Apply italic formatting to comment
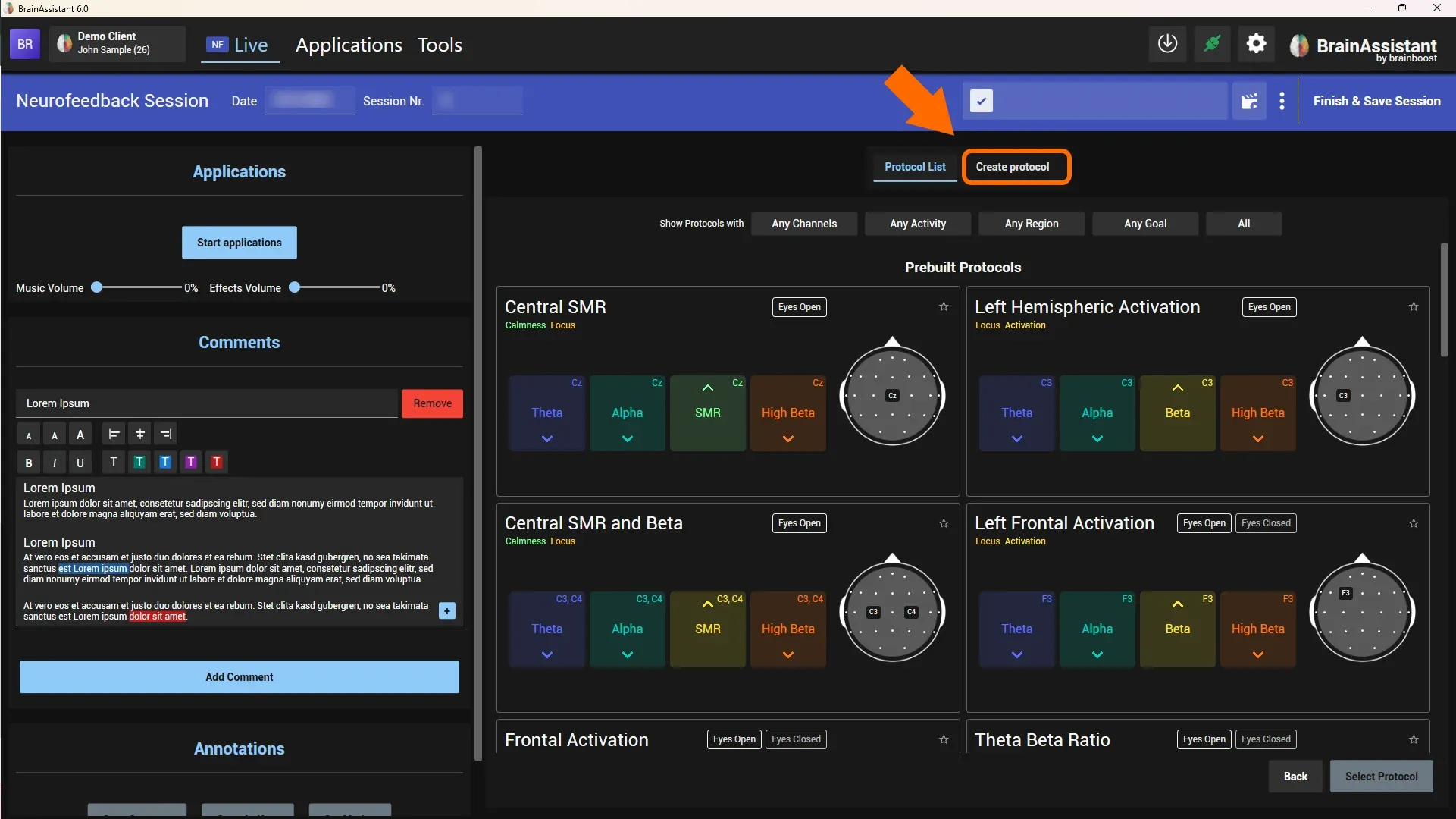 click(55, 463)
